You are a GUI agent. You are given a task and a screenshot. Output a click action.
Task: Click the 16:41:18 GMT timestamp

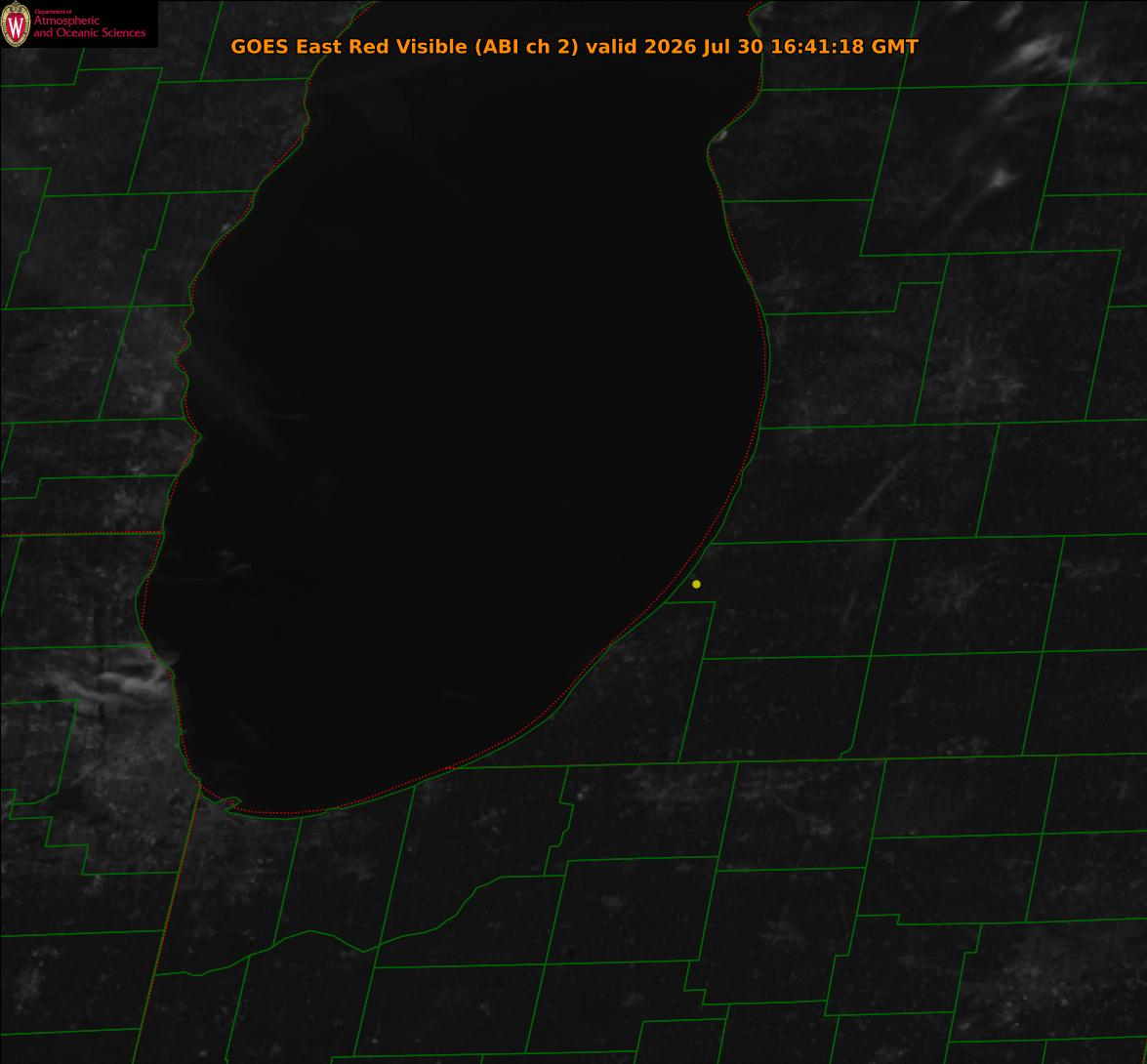(845, 46)
